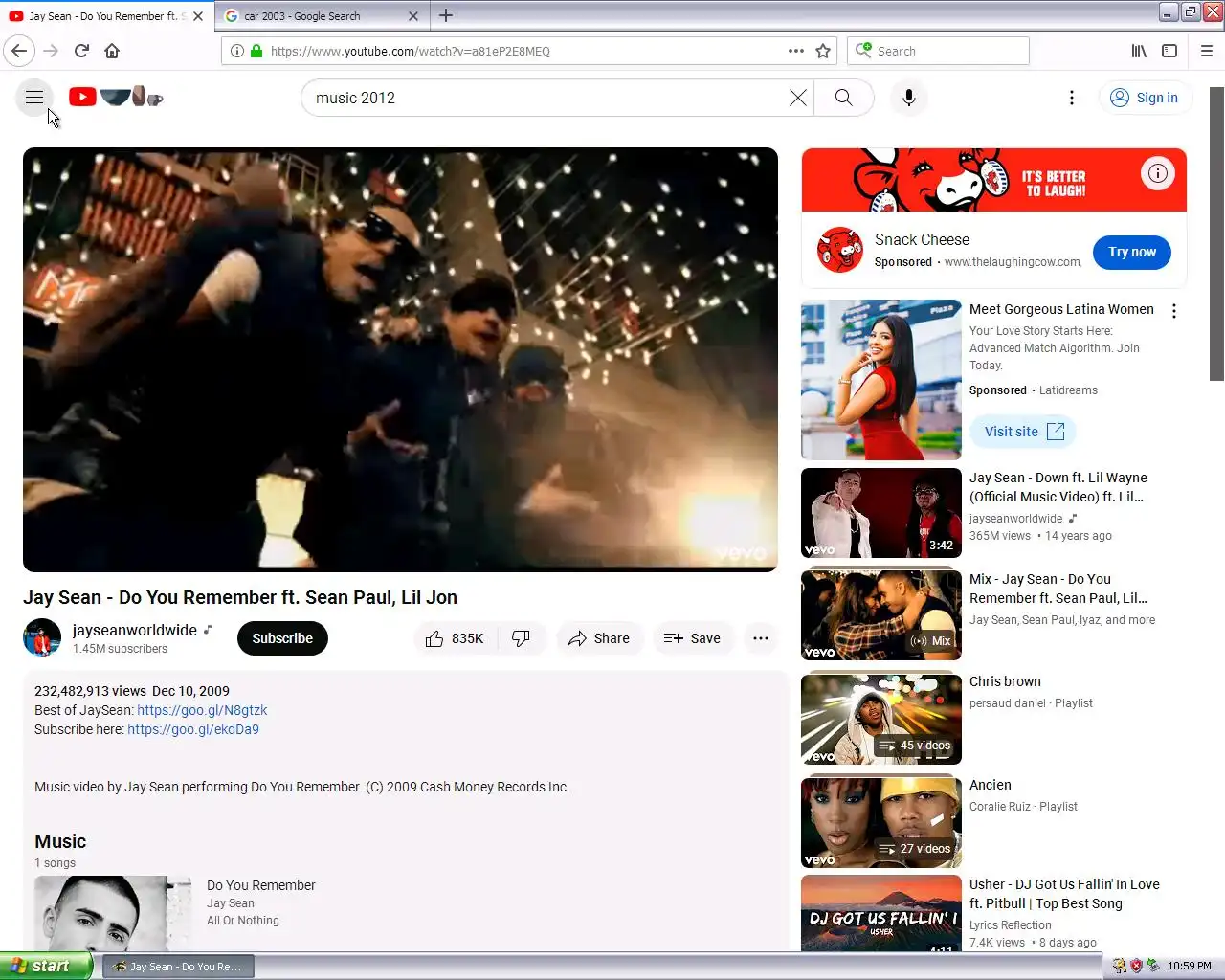Viewport: 1225px width, 980px height.
Task: Show site information icon in address bar
Action: point(236,51)
